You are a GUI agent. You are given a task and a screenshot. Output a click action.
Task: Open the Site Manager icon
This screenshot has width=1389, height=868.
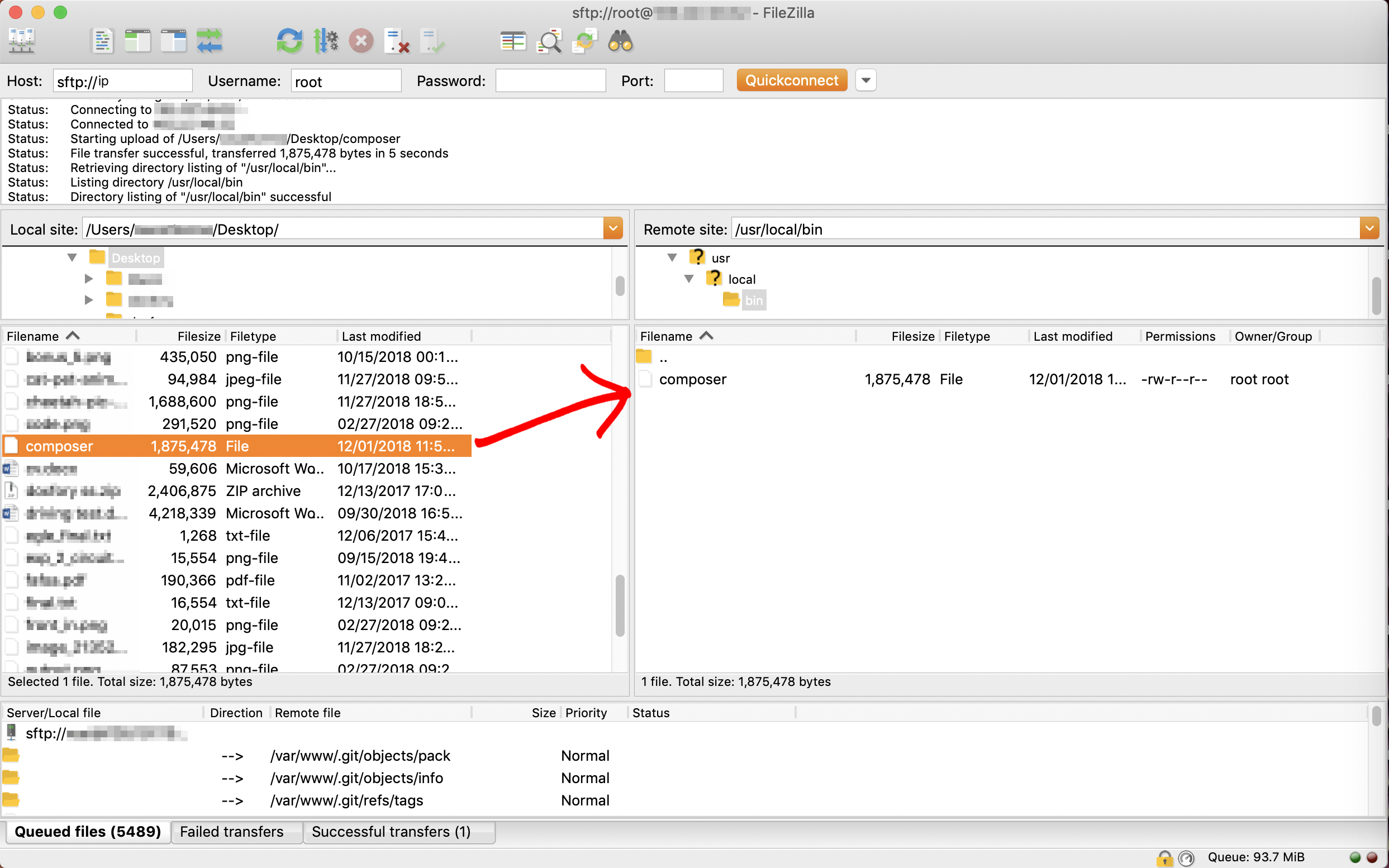click(22, 41)
